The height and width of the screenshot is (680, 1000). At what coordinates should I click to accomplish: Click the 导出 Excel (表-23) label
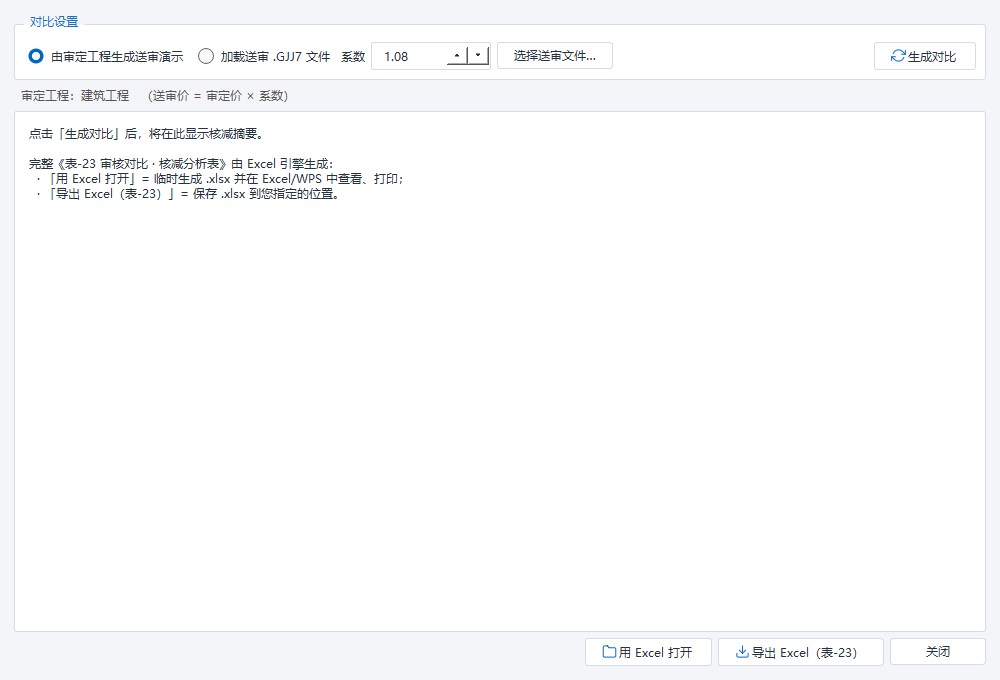click(x=804, y=653)
